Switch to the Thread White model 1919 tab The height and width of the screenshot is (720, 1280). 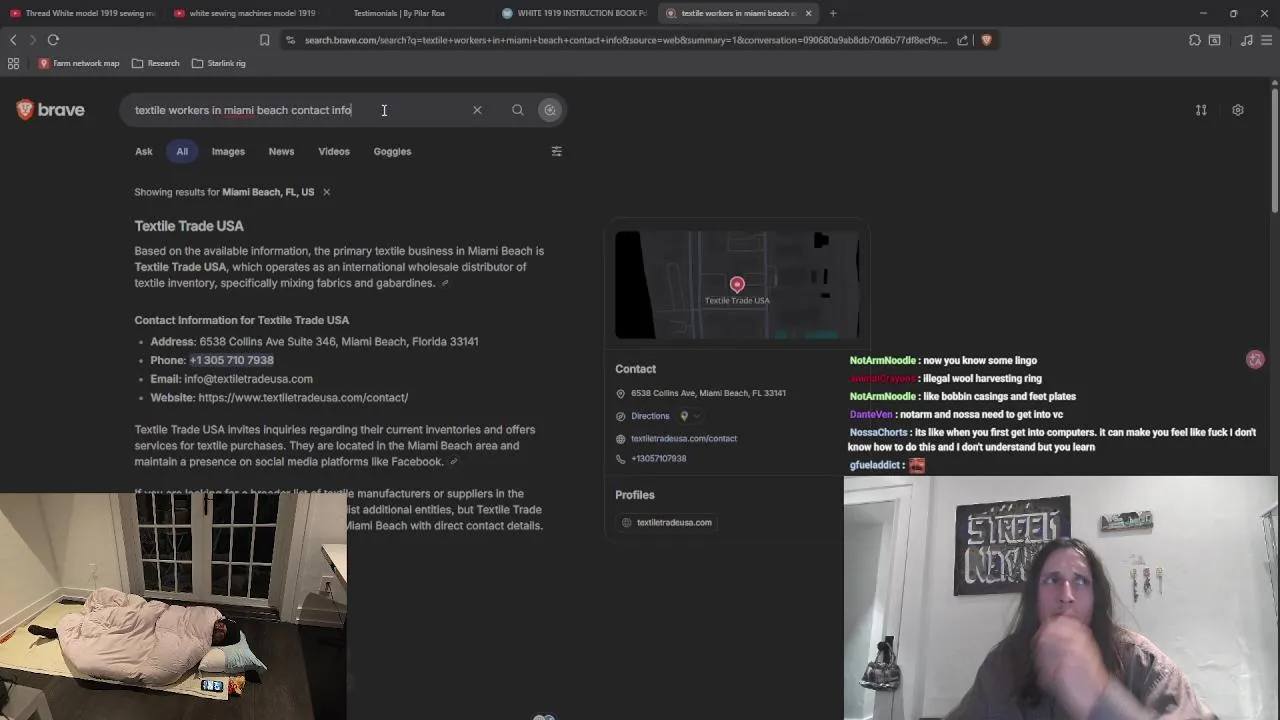tap(82, 13)
